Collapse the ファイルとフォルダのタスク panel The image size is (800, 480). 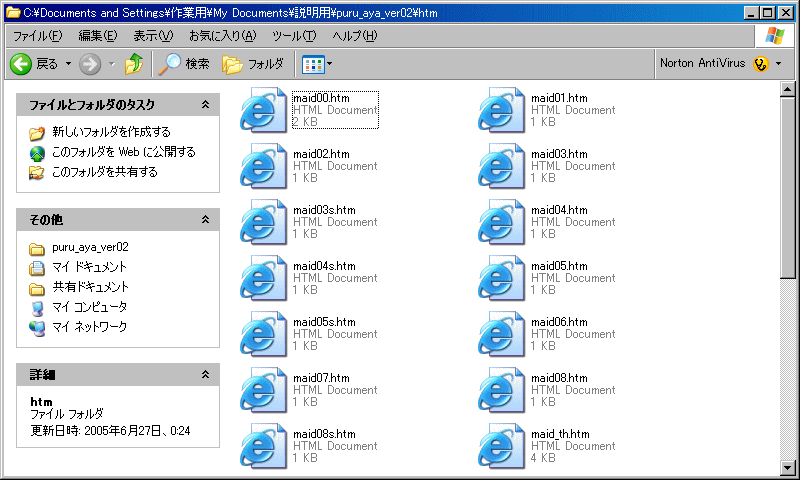point(205,105)
